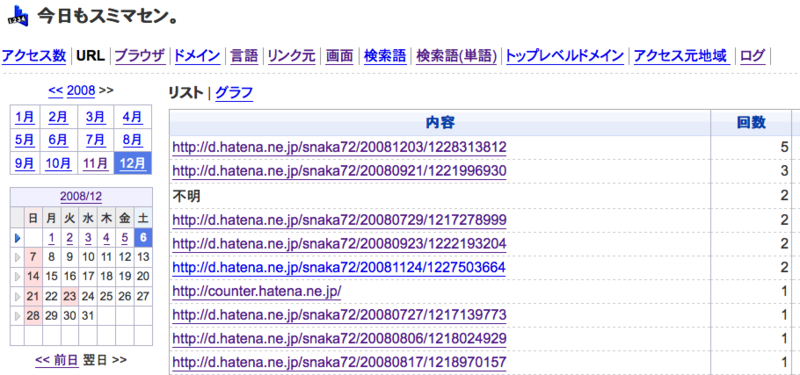Go to previous day via 前日 link
This screenshot has width=800, height=375.
coord(57,360)
